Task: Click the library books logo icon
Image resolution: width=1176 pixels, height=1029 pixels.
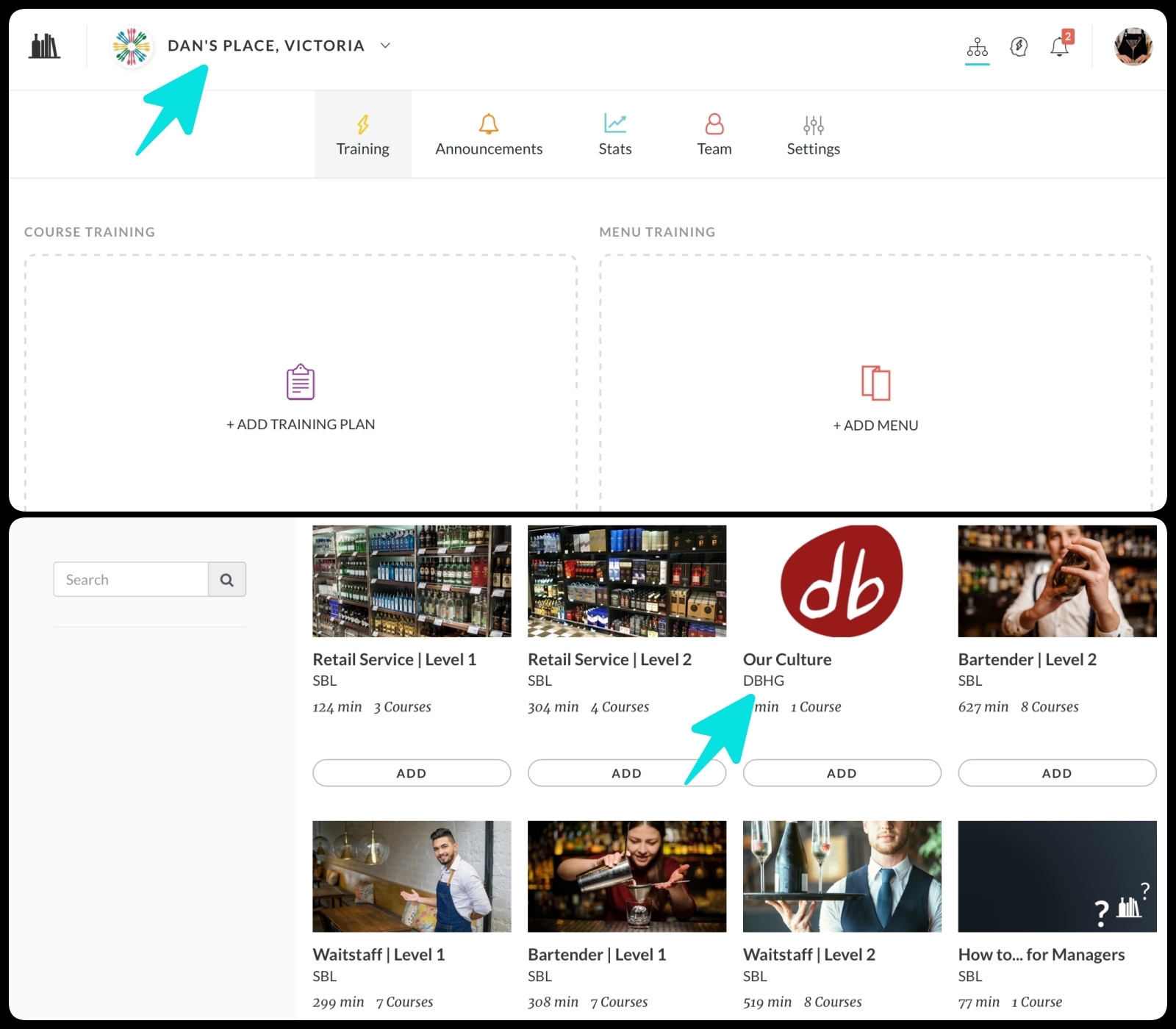Action: [x=44, y=46]
